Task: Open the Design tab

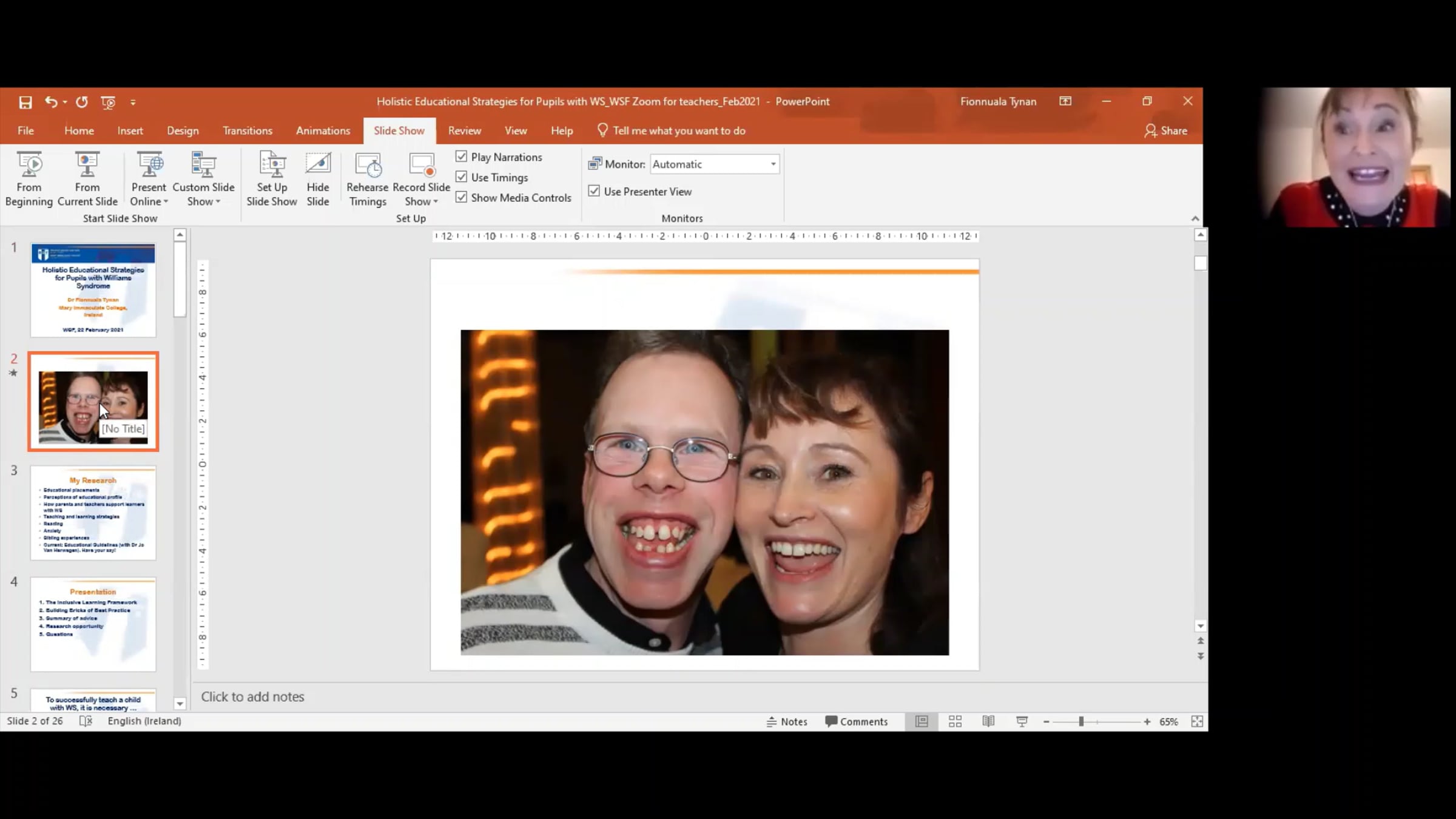Action: (x=183, y=130)
